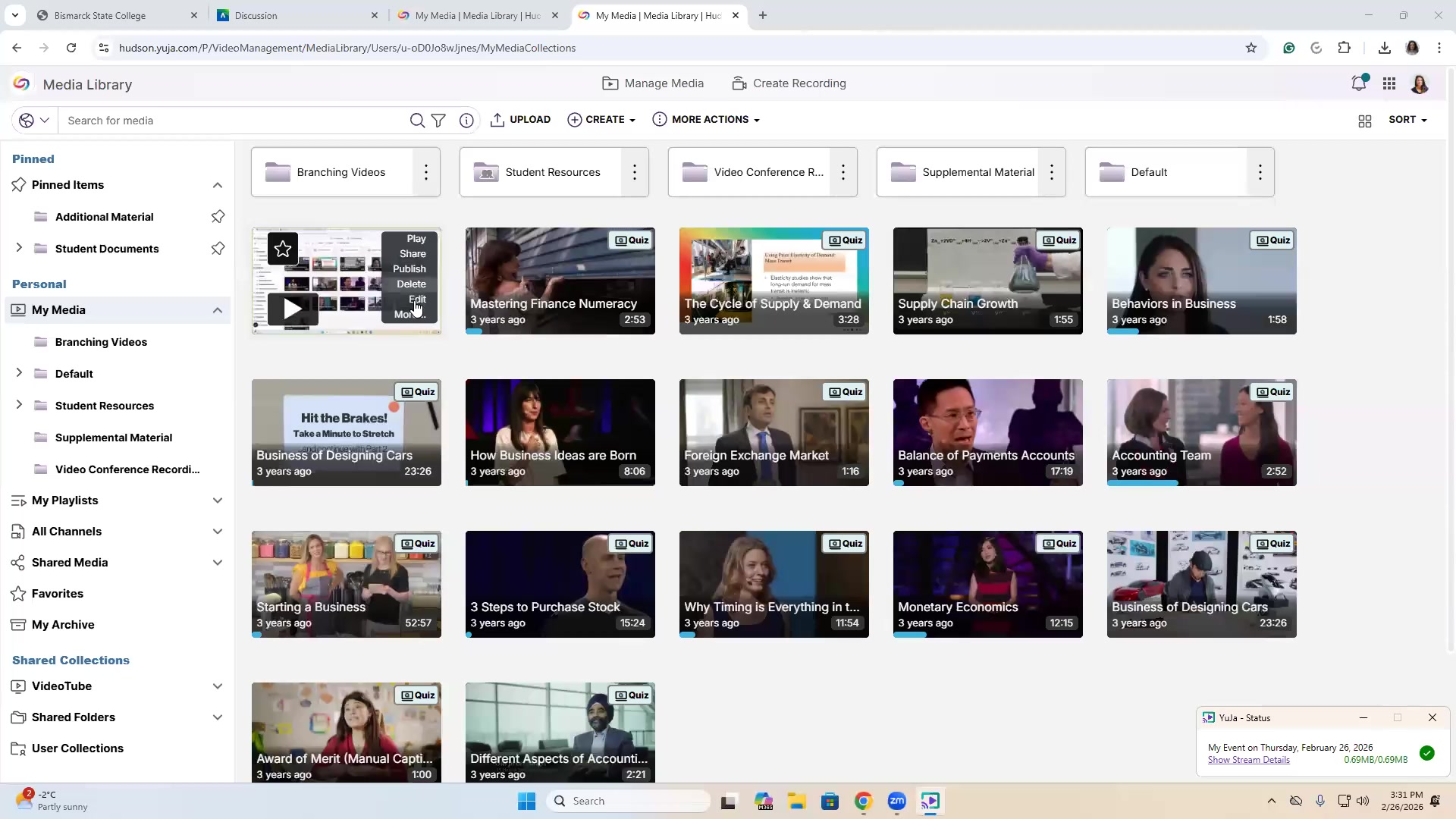Image resolution: width=1456 pixels, height=819 pixels.
Task: Collapse the Pinned Items section
Action: tap(218, 185)
